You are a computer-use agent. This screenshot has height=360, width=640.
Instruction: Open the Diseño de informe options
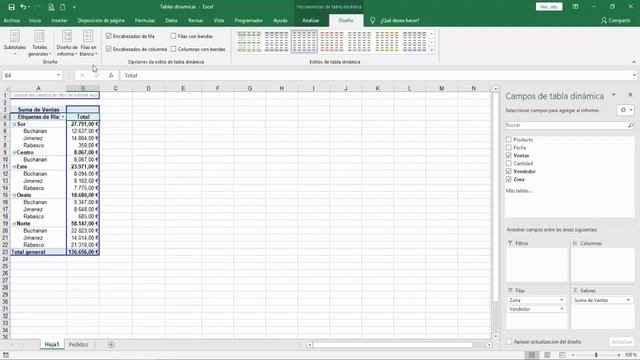point(67,43)
